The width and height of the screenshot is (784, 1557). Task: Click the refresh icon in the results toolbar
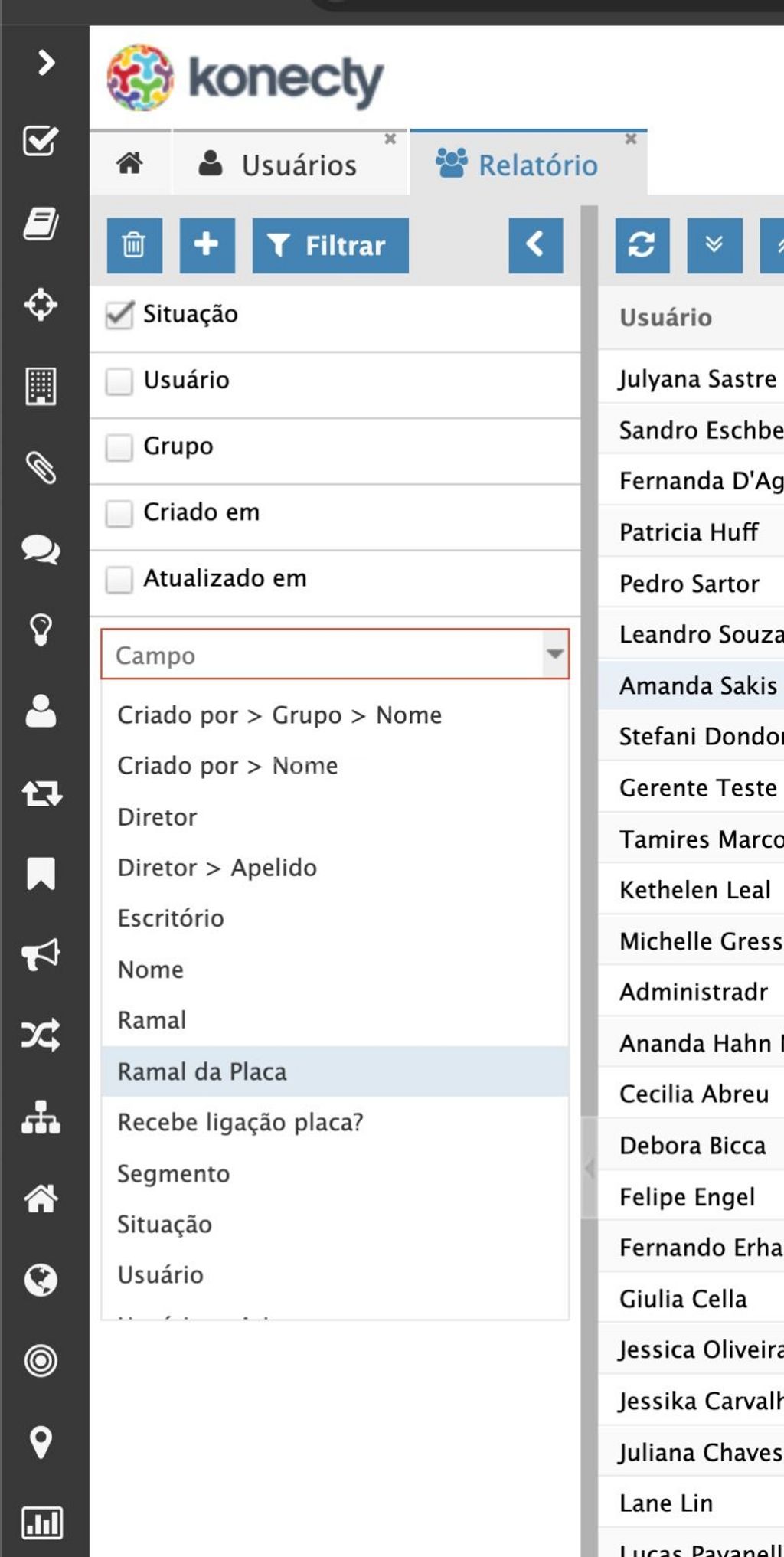click(x=642, y=245)
